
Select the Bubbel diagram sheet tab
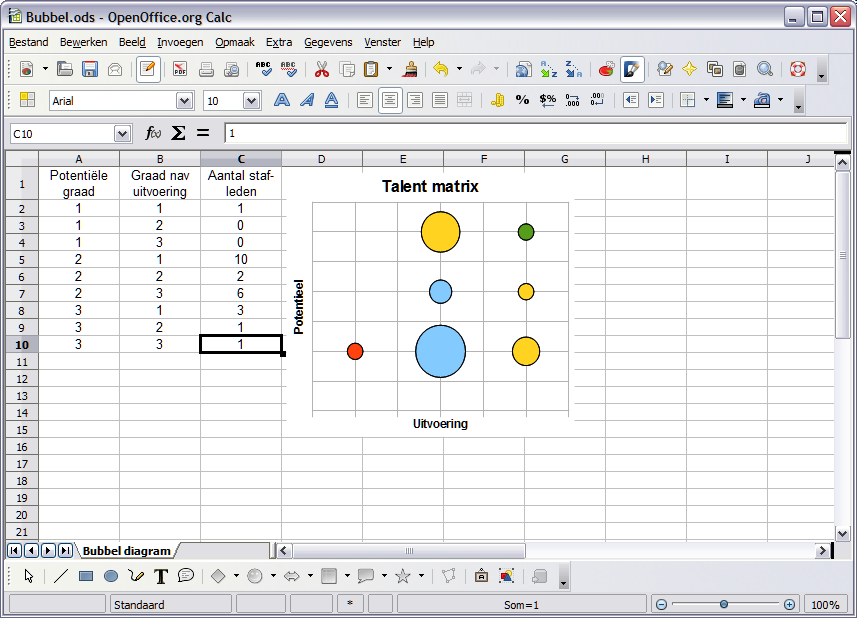click(x=126, y=551)
